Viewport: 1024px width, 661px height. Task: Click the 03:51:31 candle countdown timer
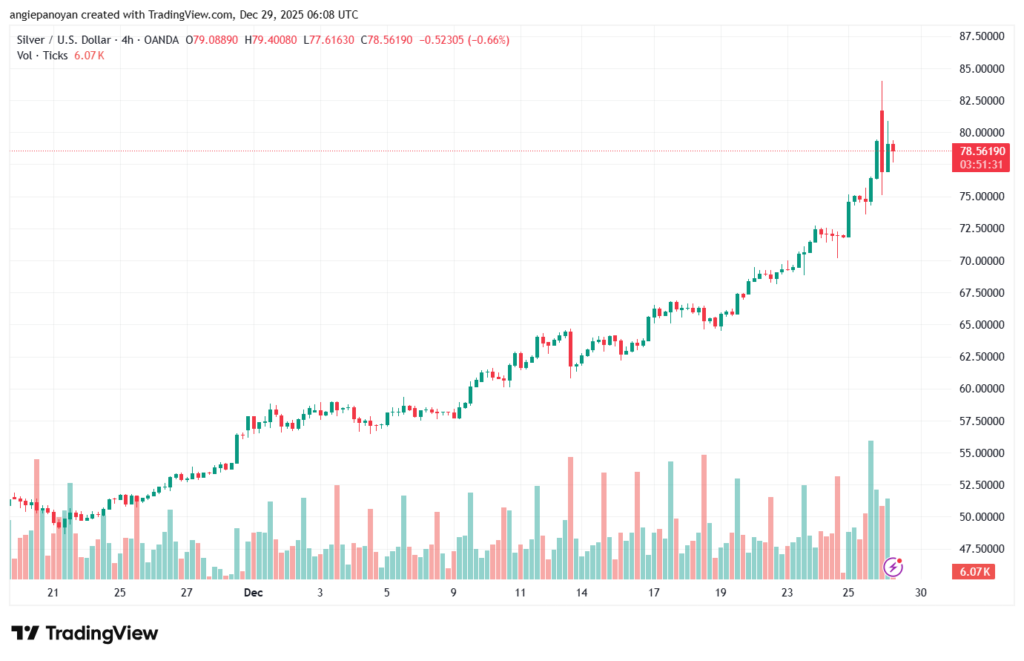[x=981, y=163]
